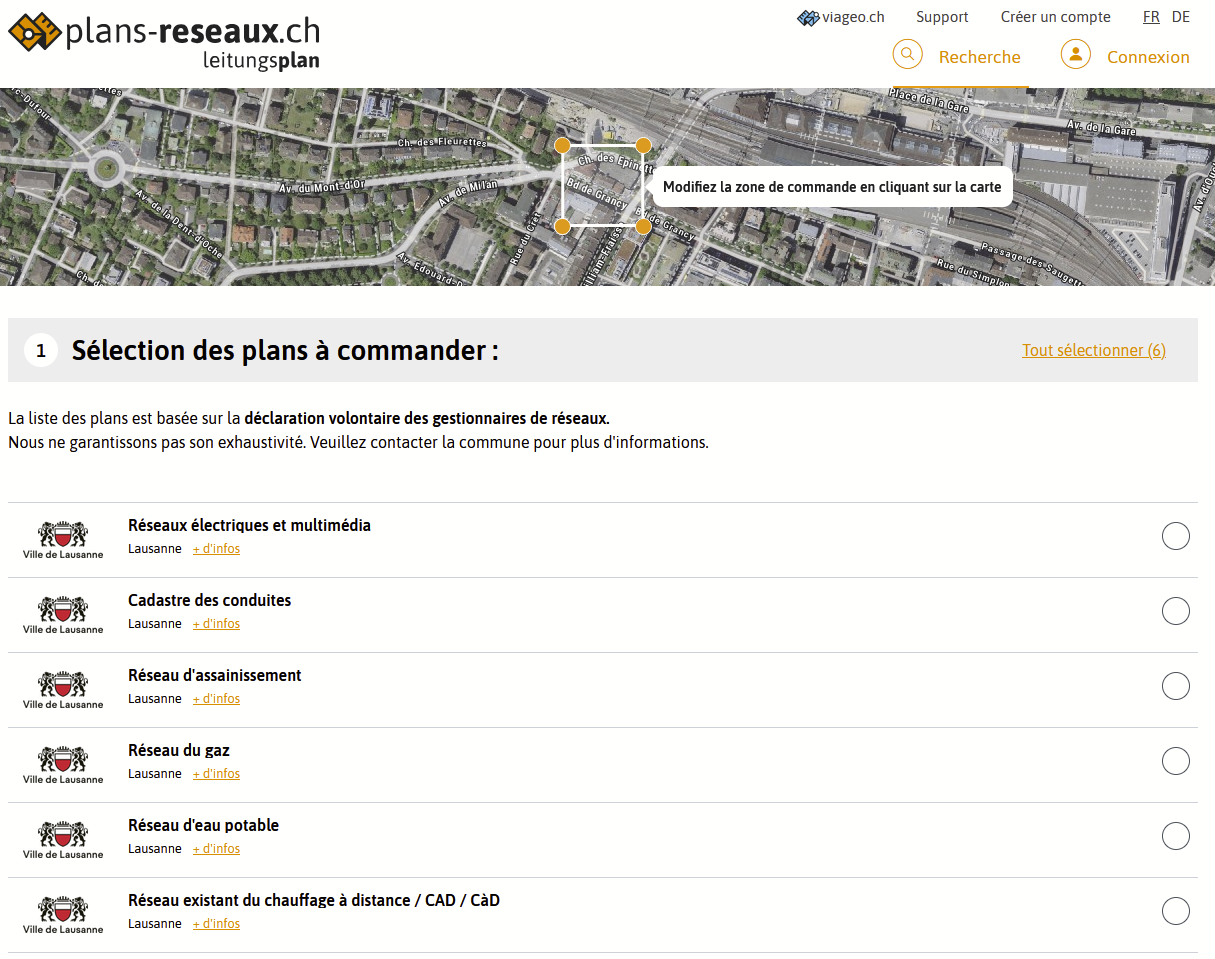Click Ville de Lausanne logo for Réseau du gaz

pos(63,763)
